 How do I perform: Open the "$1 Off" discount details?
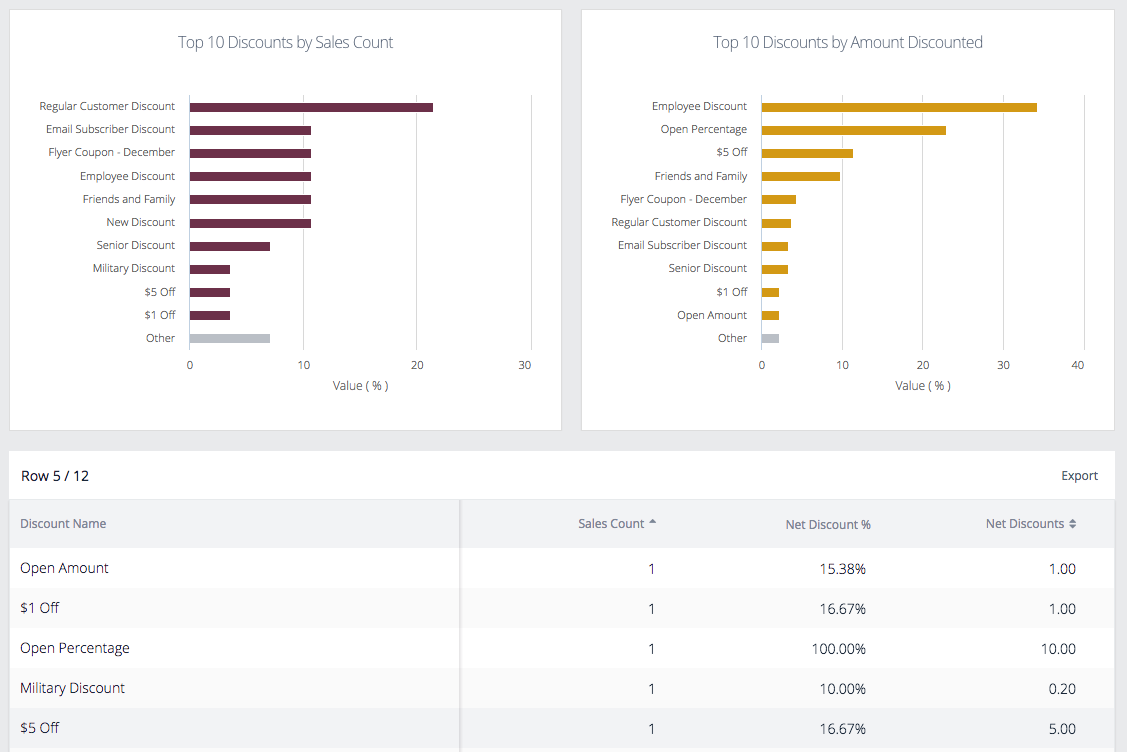click(39, 608)
